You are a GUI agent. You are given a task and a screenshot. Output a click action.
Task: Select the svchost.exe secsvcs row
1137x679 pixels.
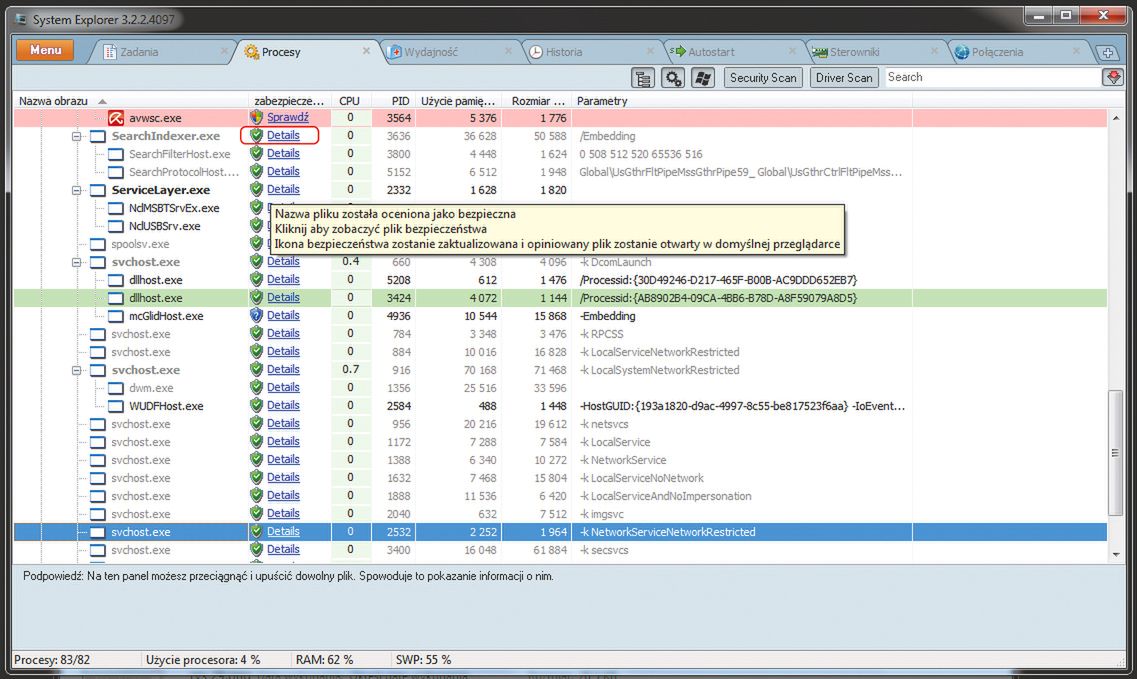[x=560, y=550]
